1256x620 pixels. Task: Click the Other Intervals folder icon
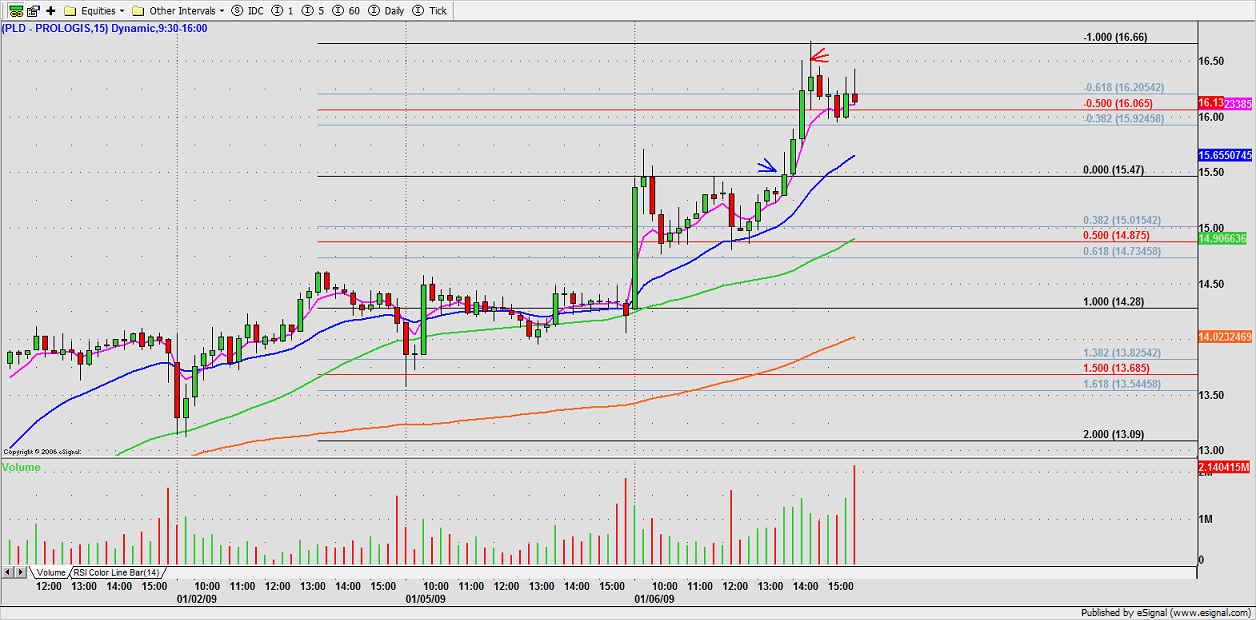click(139, 10)
